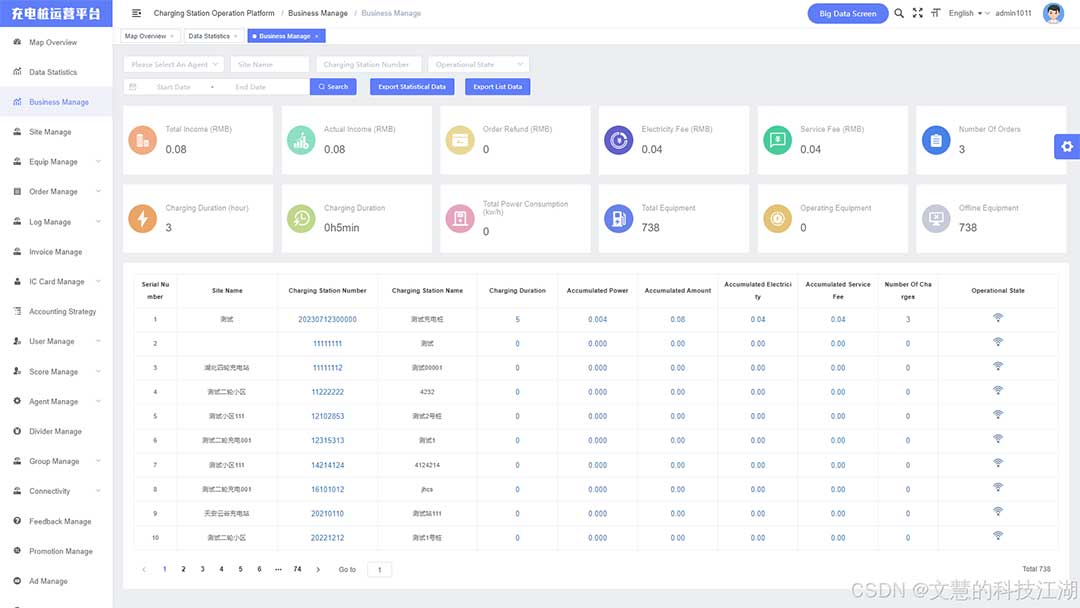The image size is (1080, 608).
Task: Collapse the sidebar using the hamburger icon
Action: coord(136,13)
